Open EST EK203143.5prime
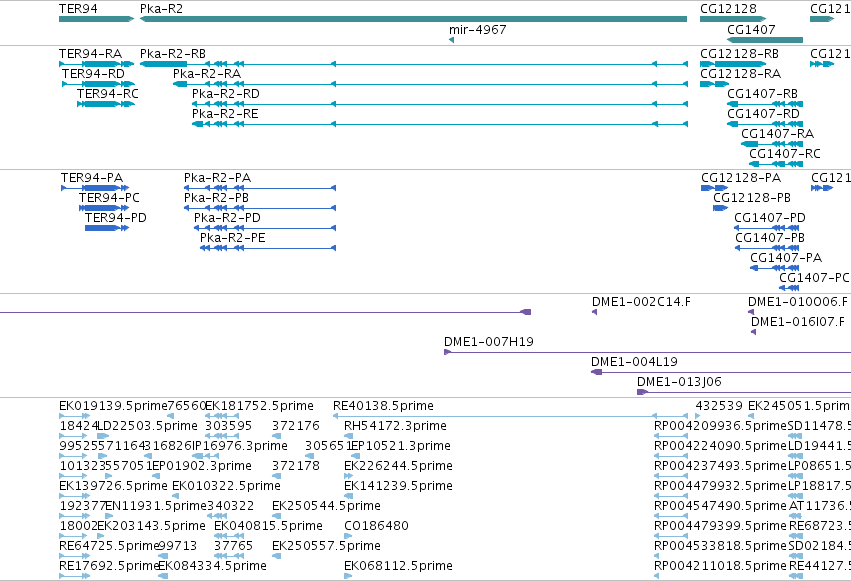Screen dimensions: 851x581 101,536
